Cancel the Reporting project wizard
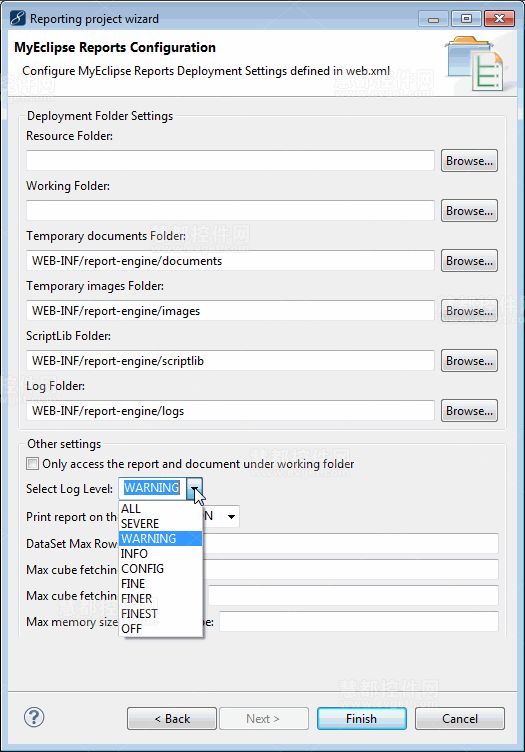This screenshot has width=525, height=752. tap(460, 718)
